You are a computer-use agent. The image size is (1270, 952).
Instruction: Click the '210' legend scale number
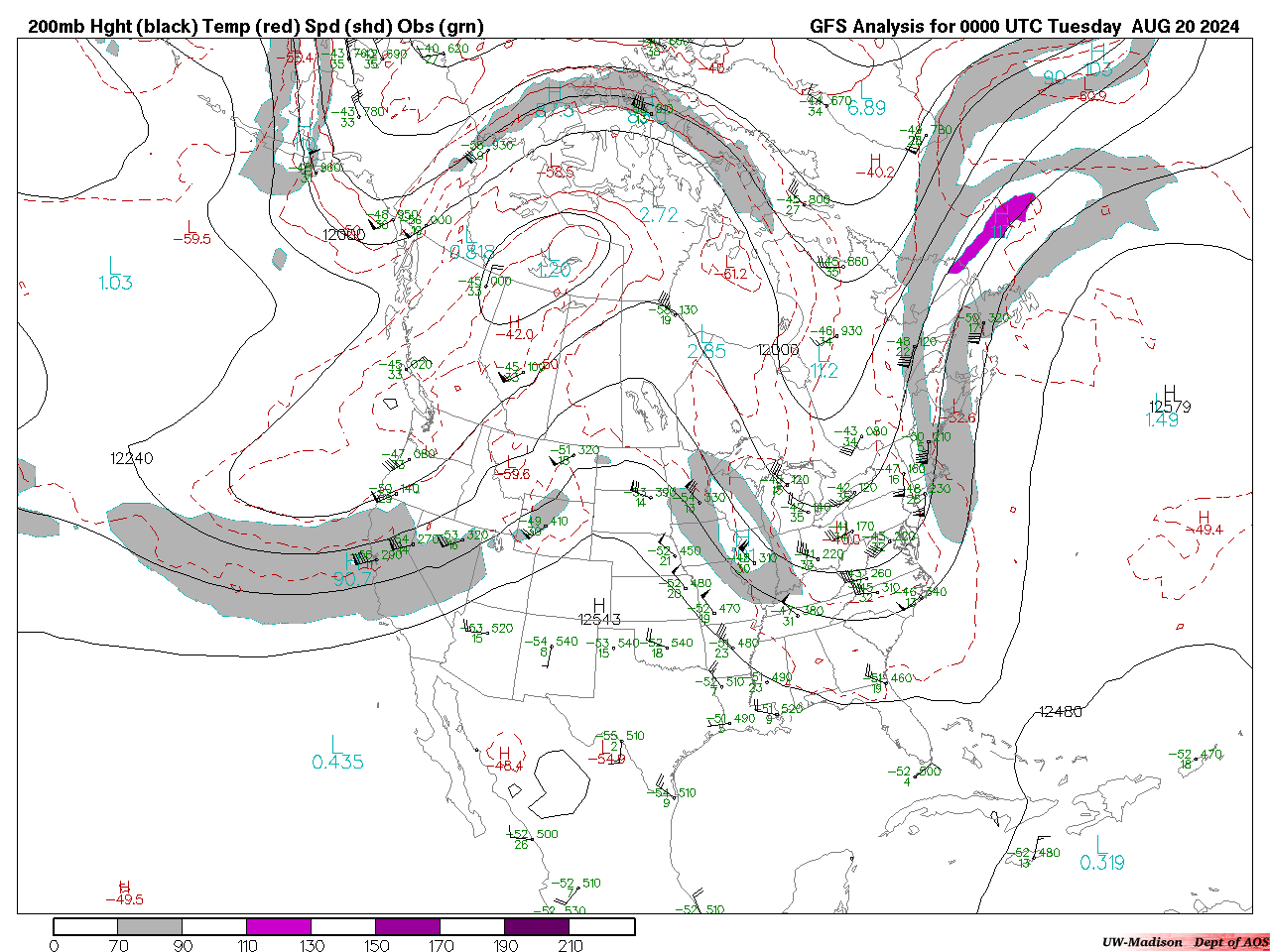[x=571, y=945]
